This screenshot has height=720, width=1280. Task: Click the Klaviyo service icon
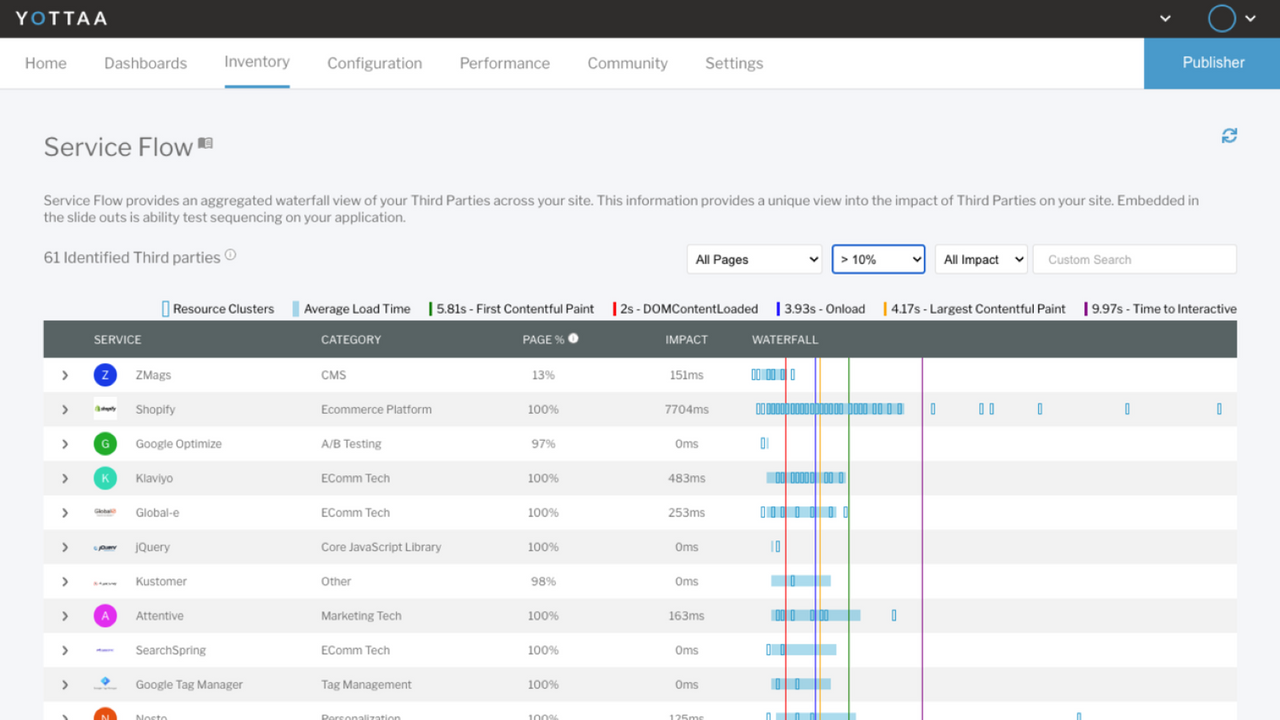pyautogui.click(x=105, y=478)
